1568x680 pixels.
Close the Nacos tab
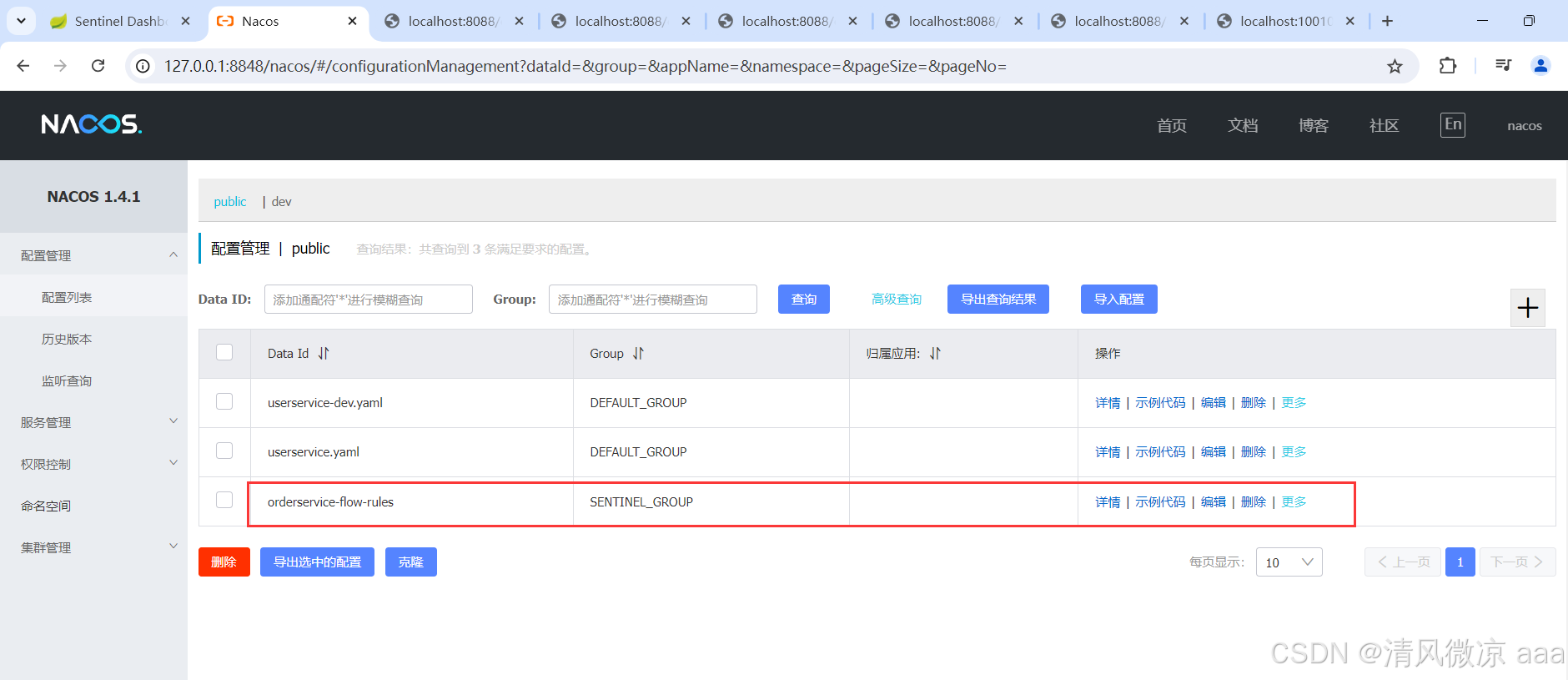[352, 21]
